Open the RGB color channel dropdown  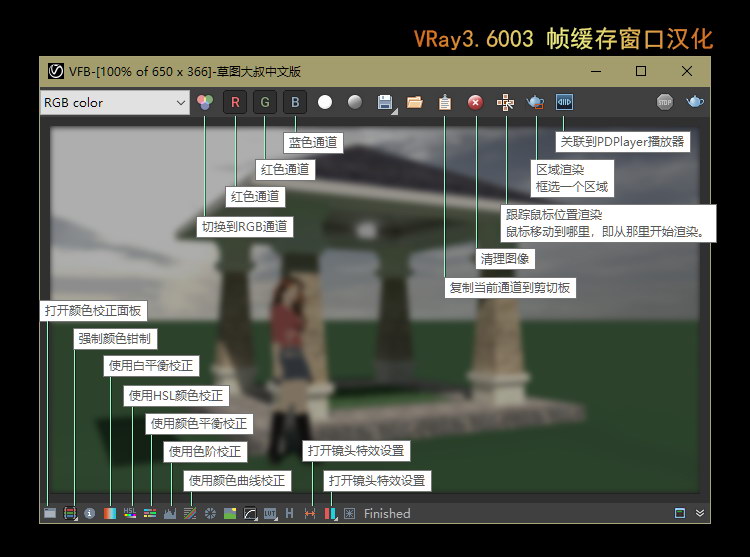(115, 102)
